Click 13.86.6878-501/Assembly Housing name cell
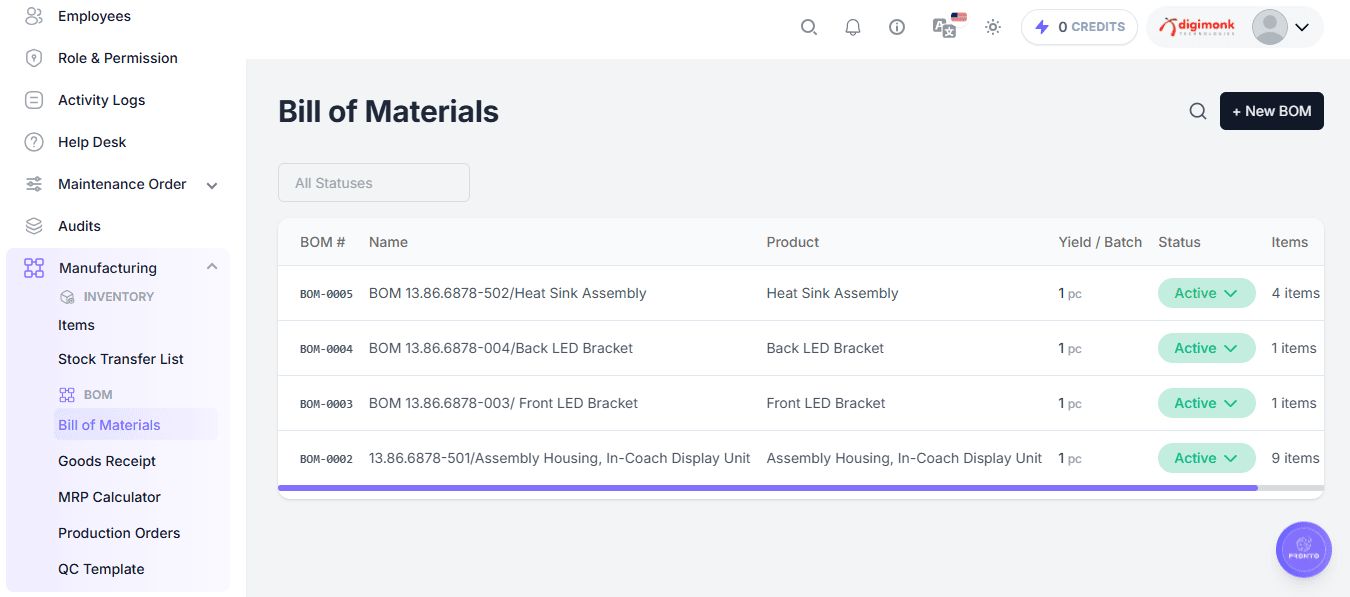This screenshot has height=597, width=1350. [559, 458]
